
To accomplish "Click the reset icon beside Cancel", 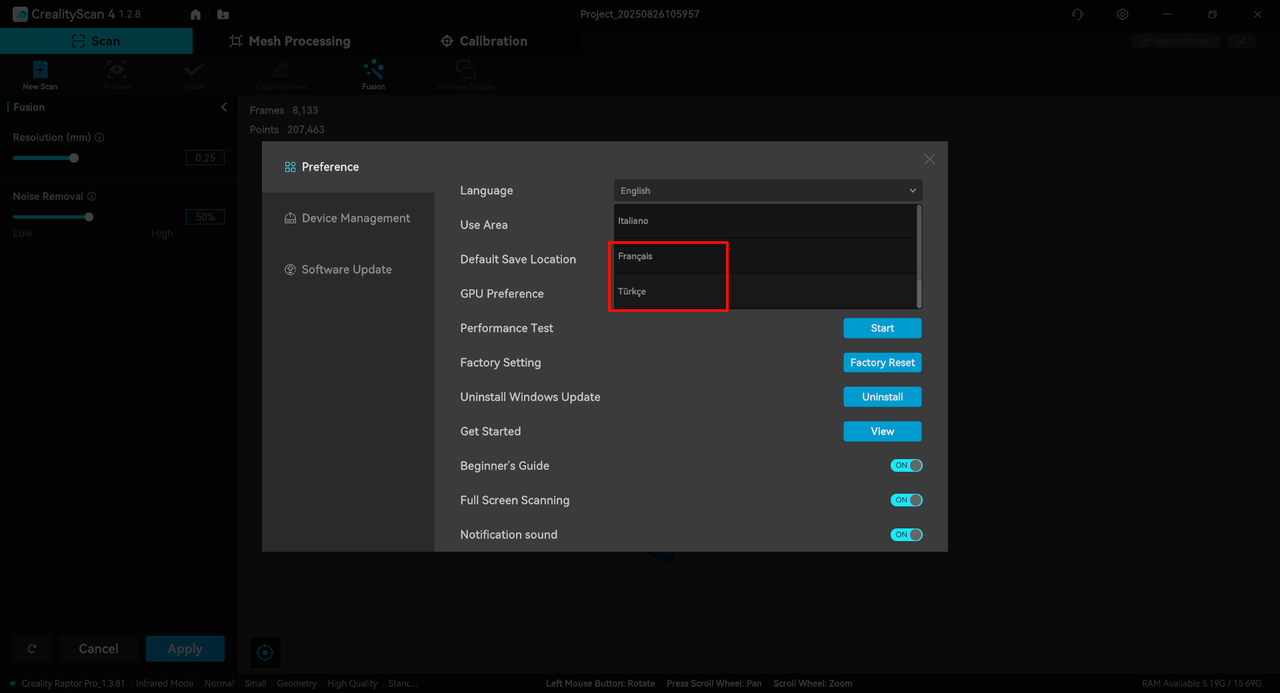I will 32,649.
